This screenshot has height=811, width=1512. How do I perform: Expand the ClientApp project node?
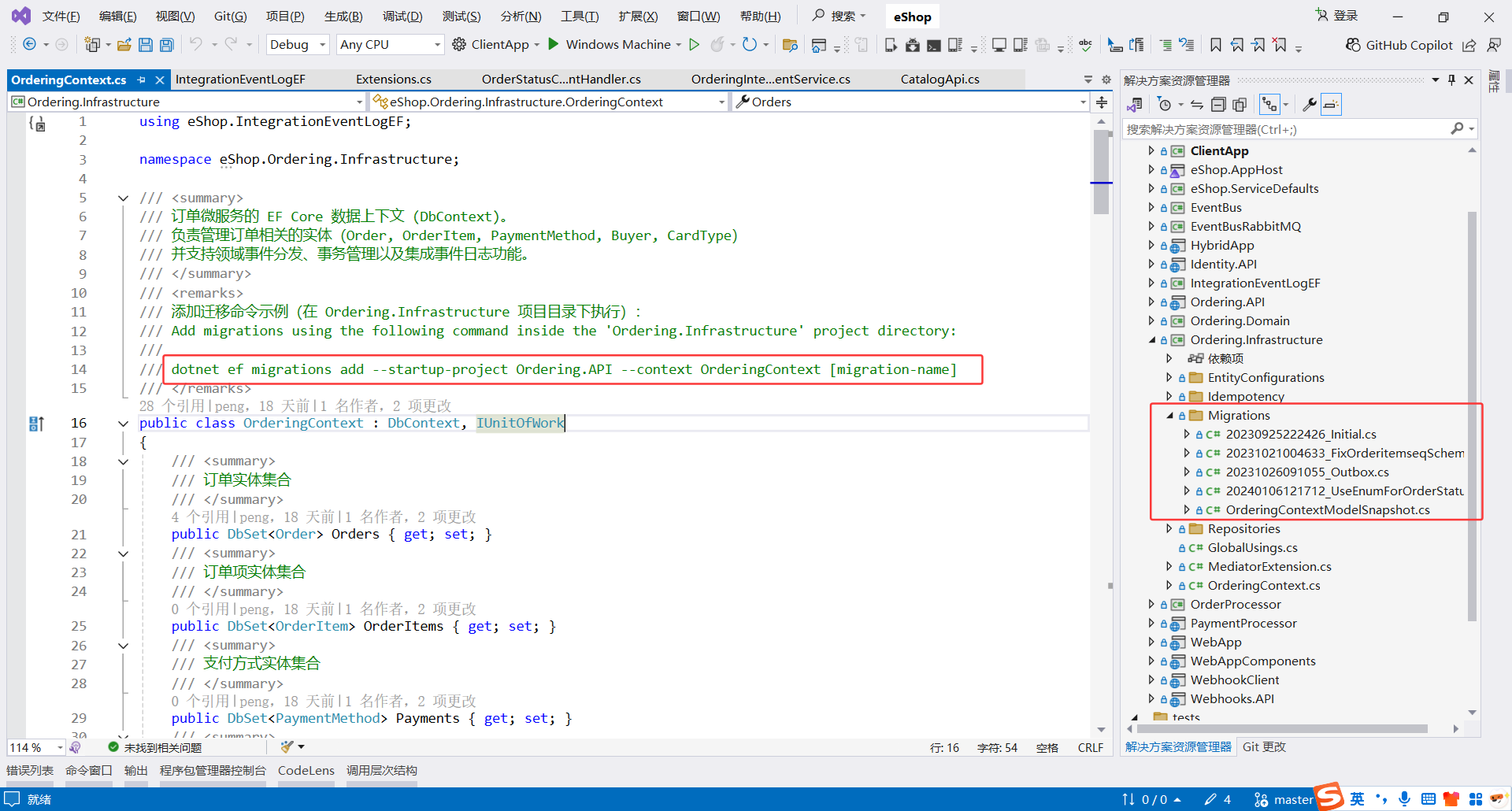coord(1151,150)
